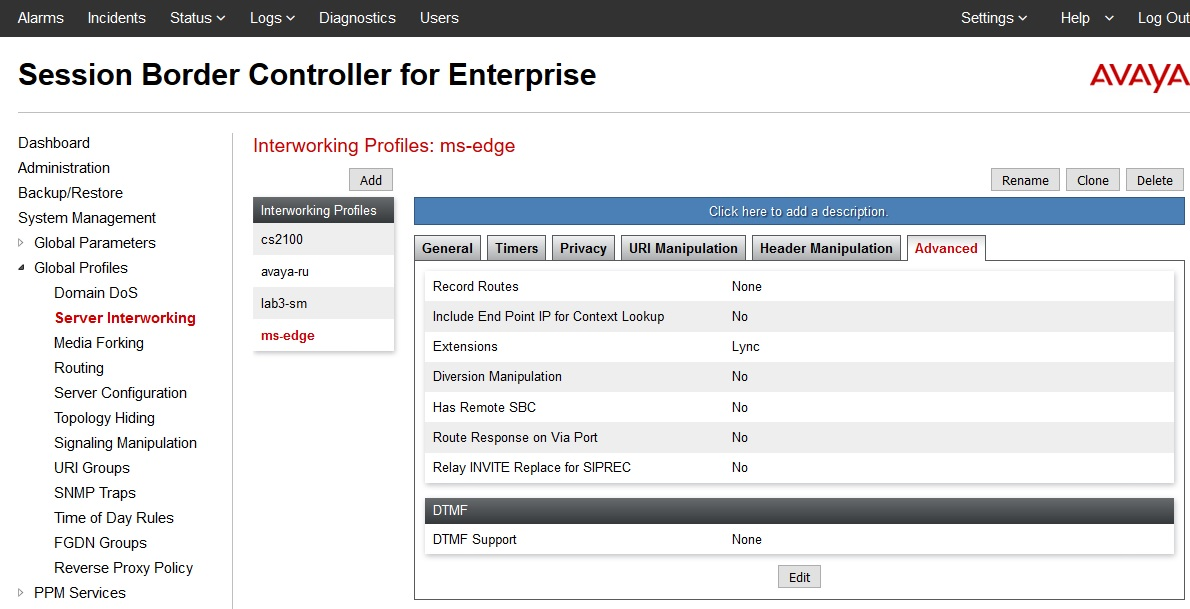Select the lab3-sm interworking profile

tap(323, 303)
